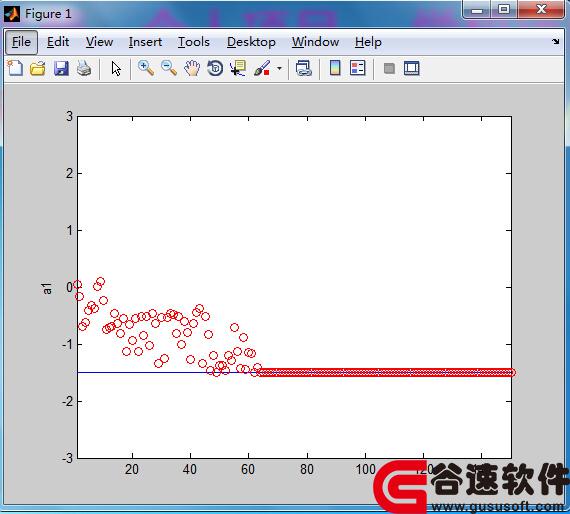Dock figure using the corner arrow
The width and height of the screenshot is (570, 514).
coord(555,41)
